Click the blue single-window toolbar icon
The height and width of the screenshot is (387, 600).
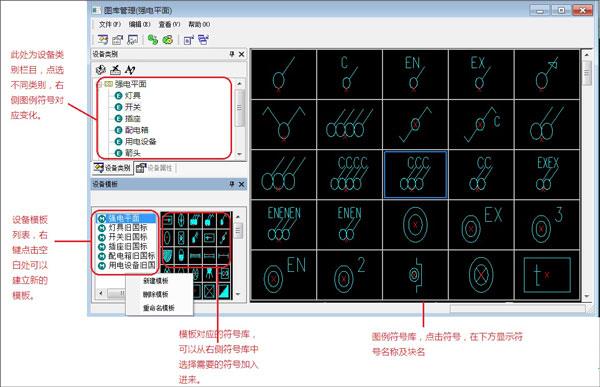point(188,39)
